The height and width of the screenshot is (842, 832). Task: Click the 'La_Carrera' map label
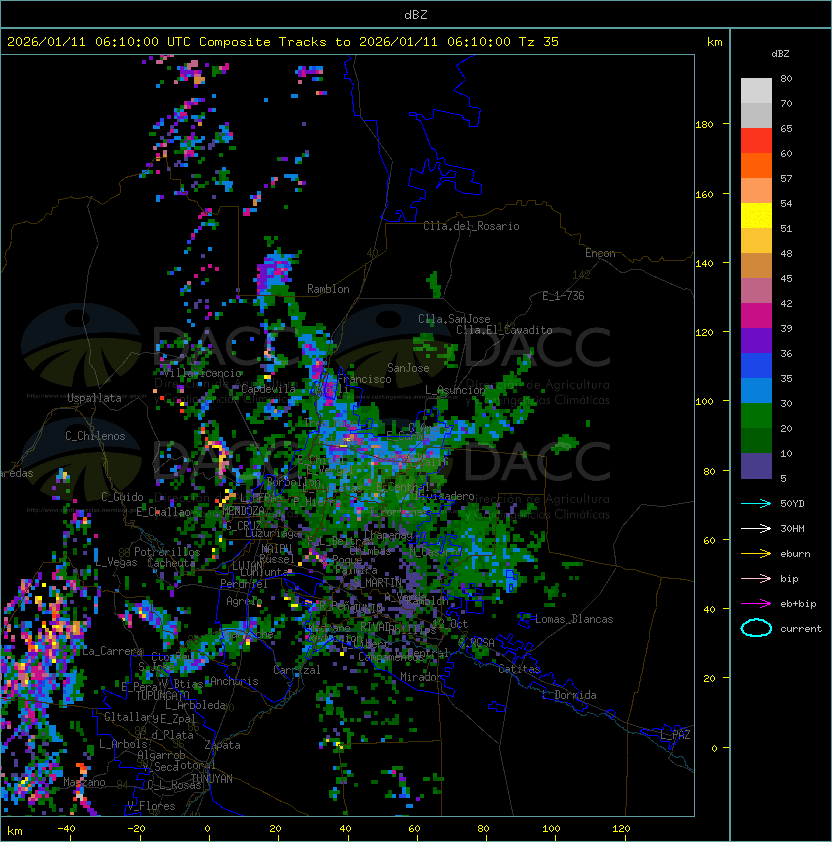pos(113,651)
